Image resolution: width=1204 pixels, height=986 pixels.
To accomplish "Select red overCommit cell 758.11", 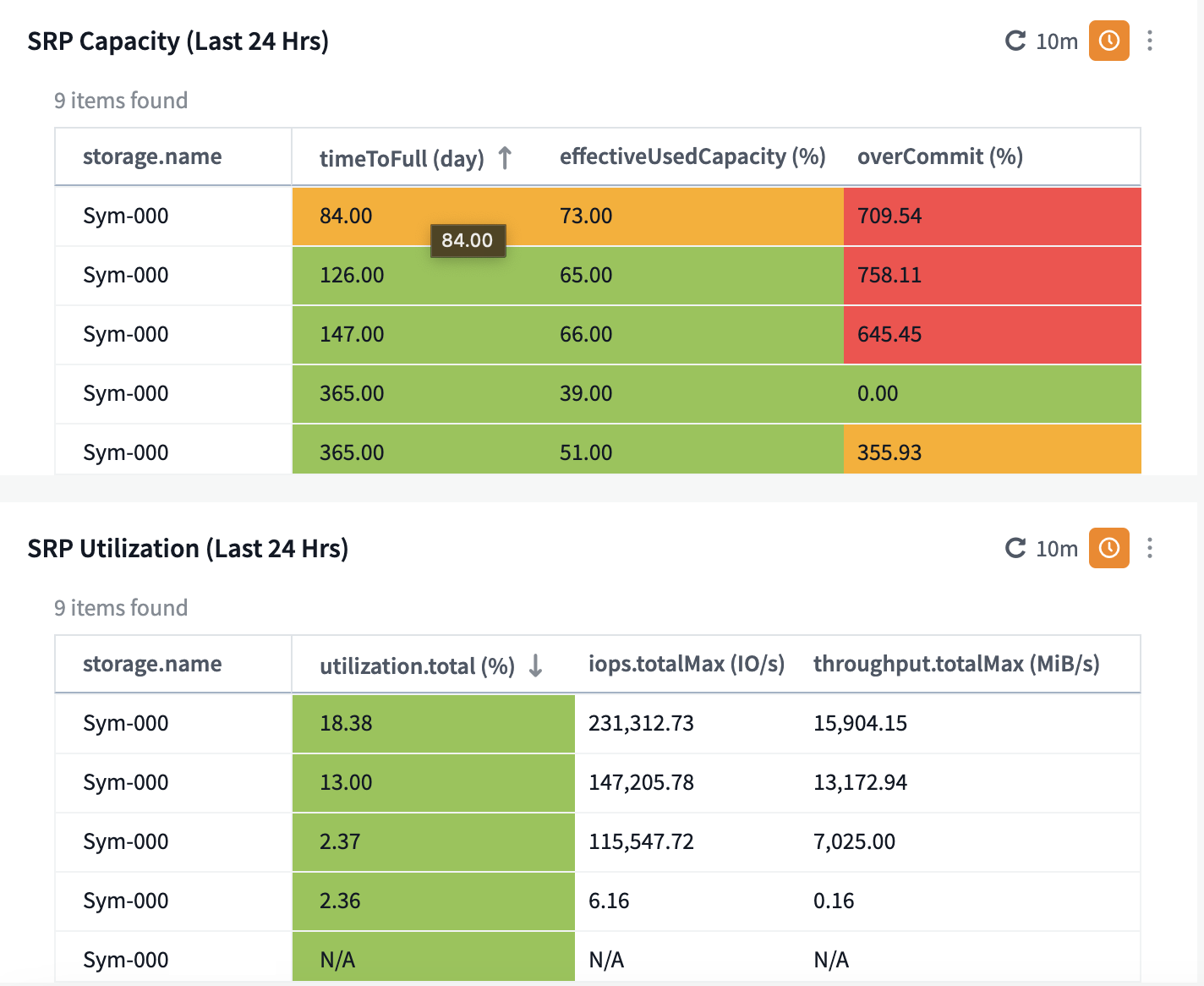I will pyautogui.click(x=889, y=275).
